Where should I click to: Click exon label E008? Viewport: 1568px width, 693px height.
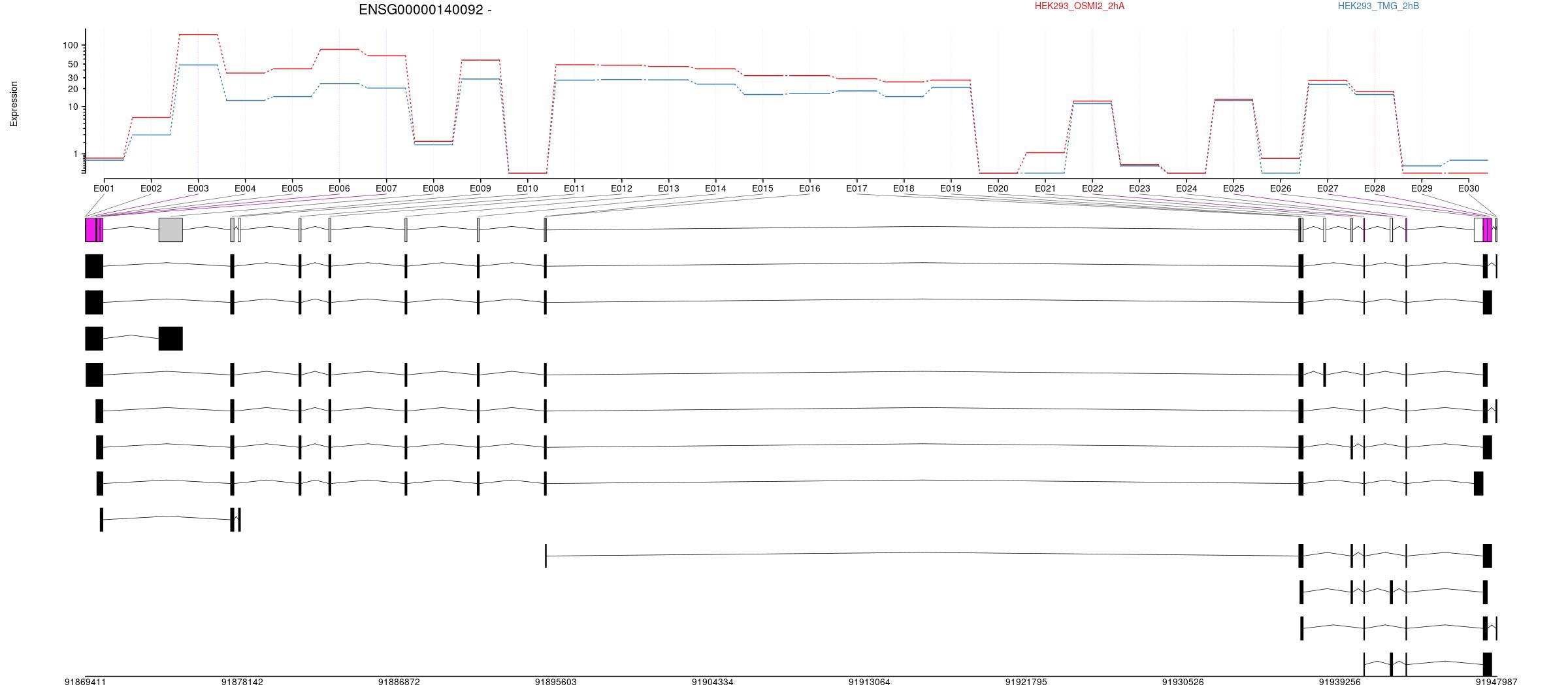[433, 188]
